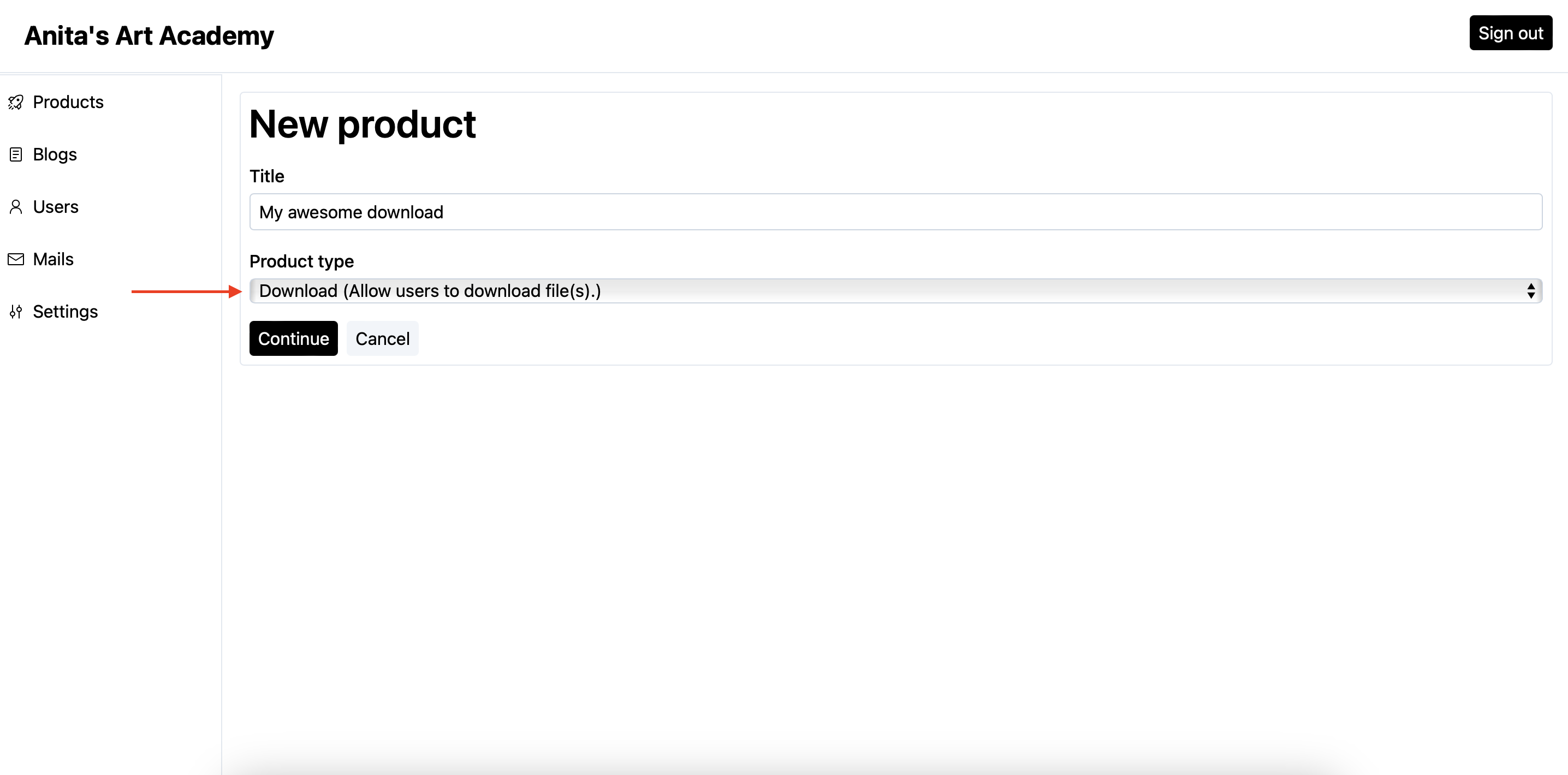The height and width of the screenshot is (775, 1568).
Task: Click the "New product" page heading
Action: pos(362,124)
